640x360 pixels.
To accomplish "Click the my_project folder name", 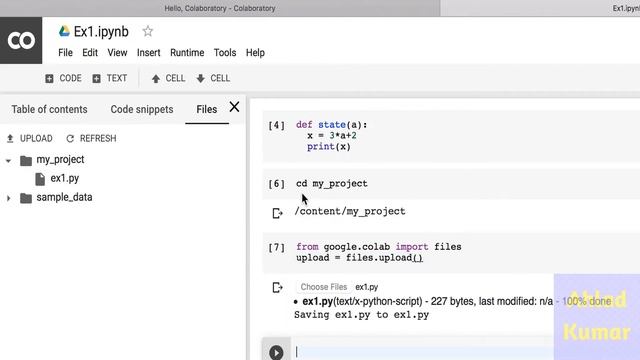I will [60, 160].
